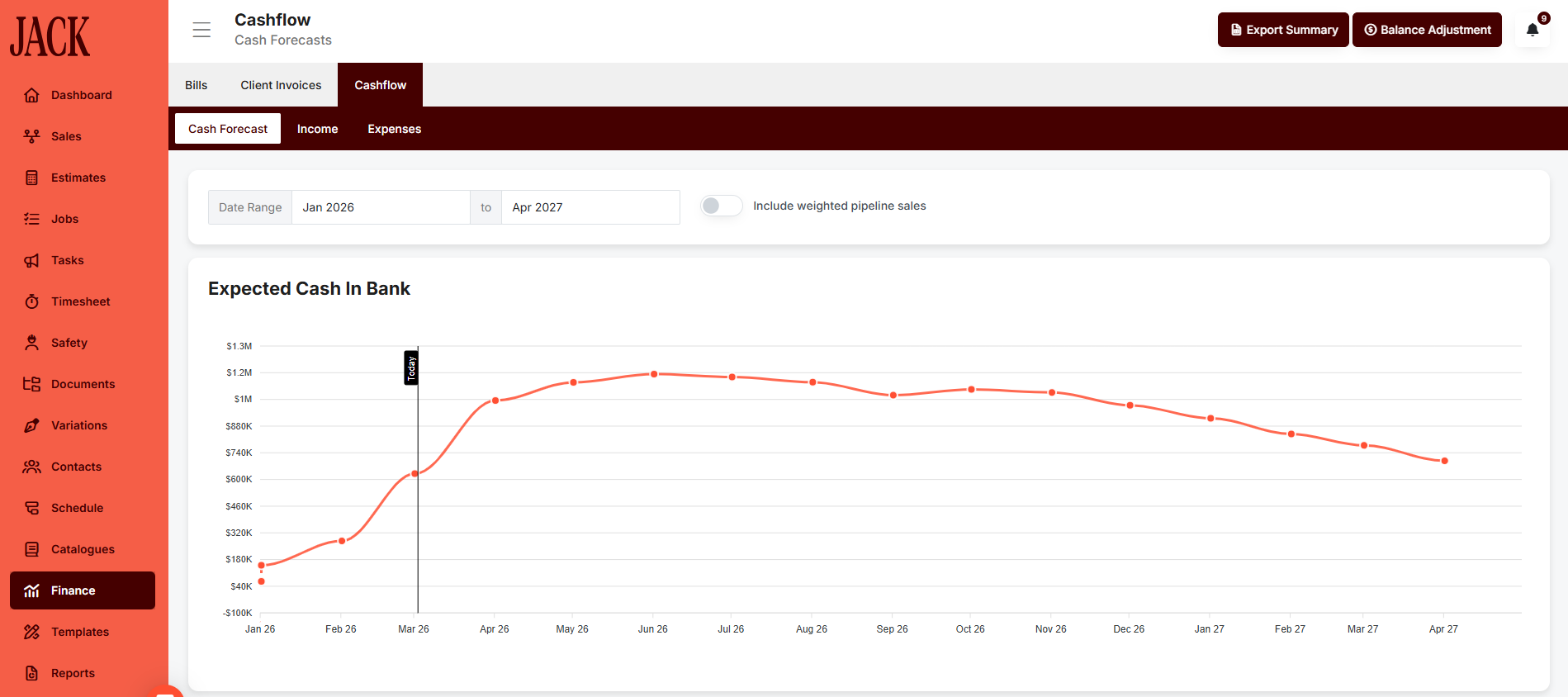Click the Cash Forecasts subtitle text

click(x=283, y=40)
